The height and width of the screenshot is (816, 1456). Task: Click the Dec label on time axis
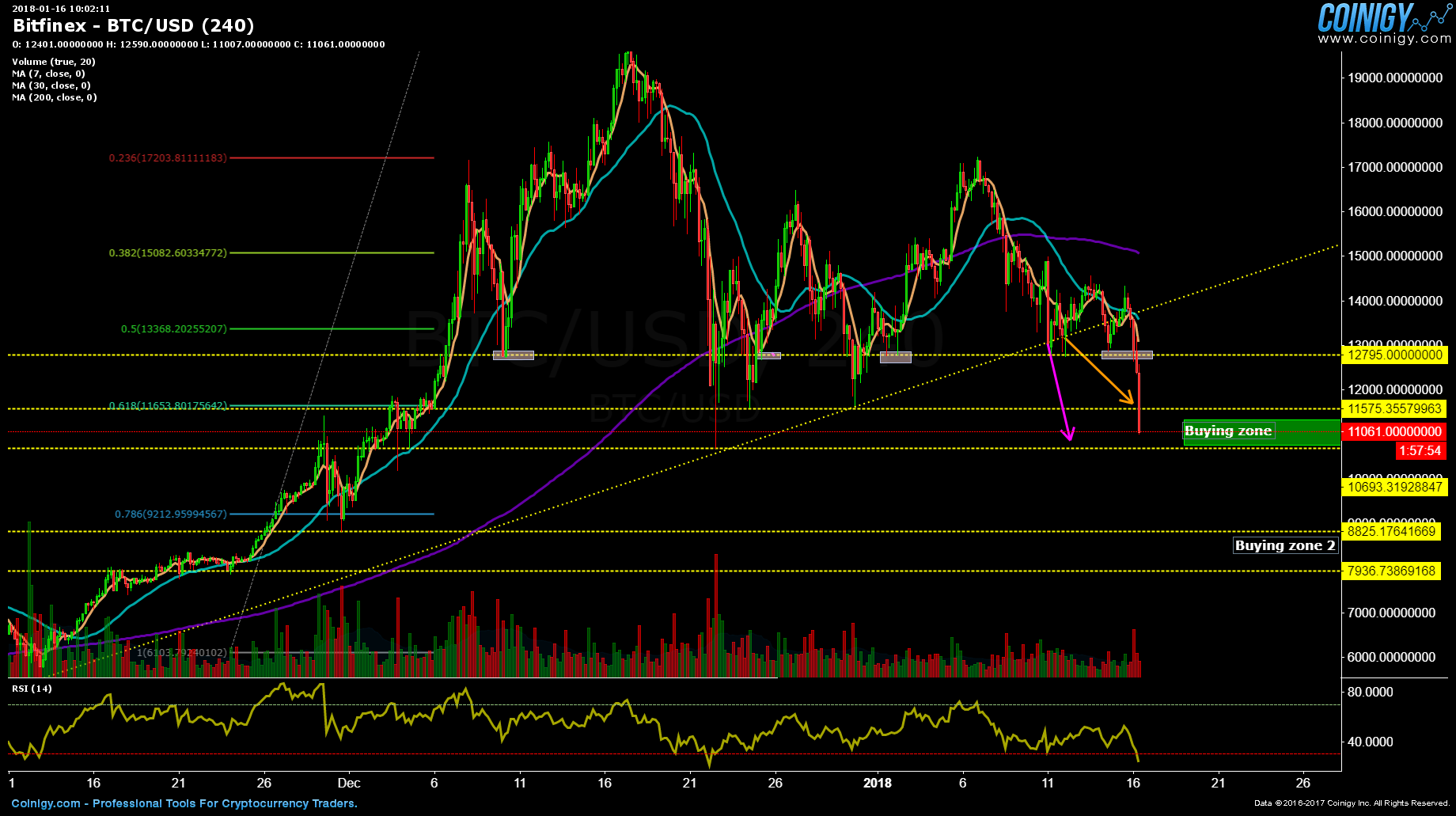point(349,784)
